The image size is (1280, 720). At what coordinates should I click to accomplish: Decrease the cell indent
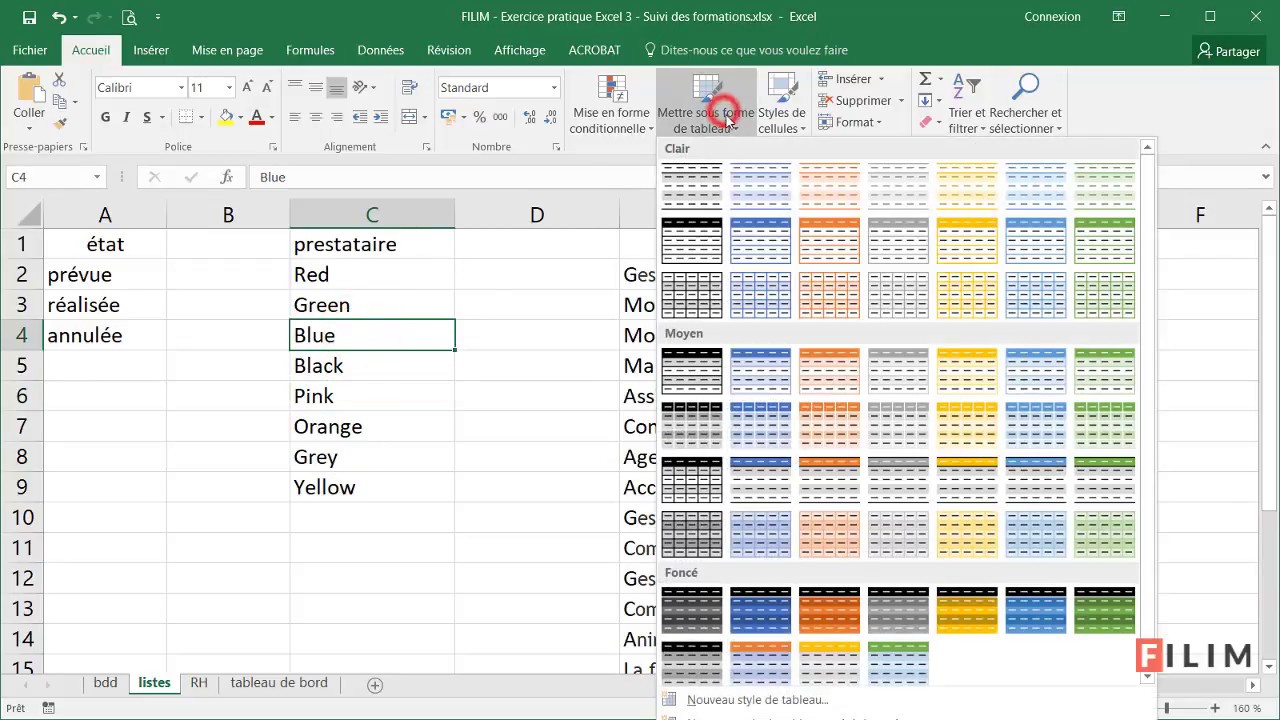click(x=360, y=117)
